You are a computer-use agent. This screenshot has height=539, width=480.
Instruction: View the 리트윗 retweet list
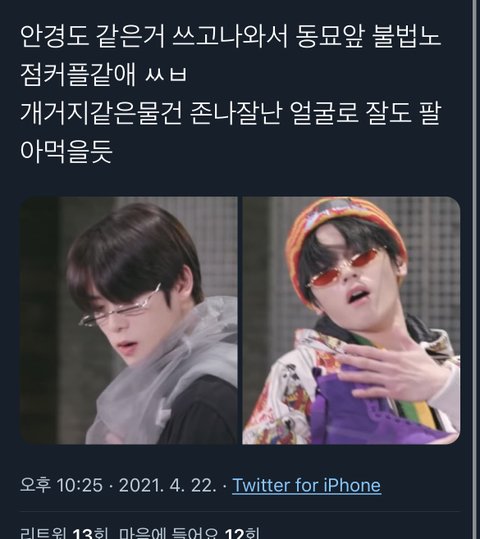coord(64,532)
